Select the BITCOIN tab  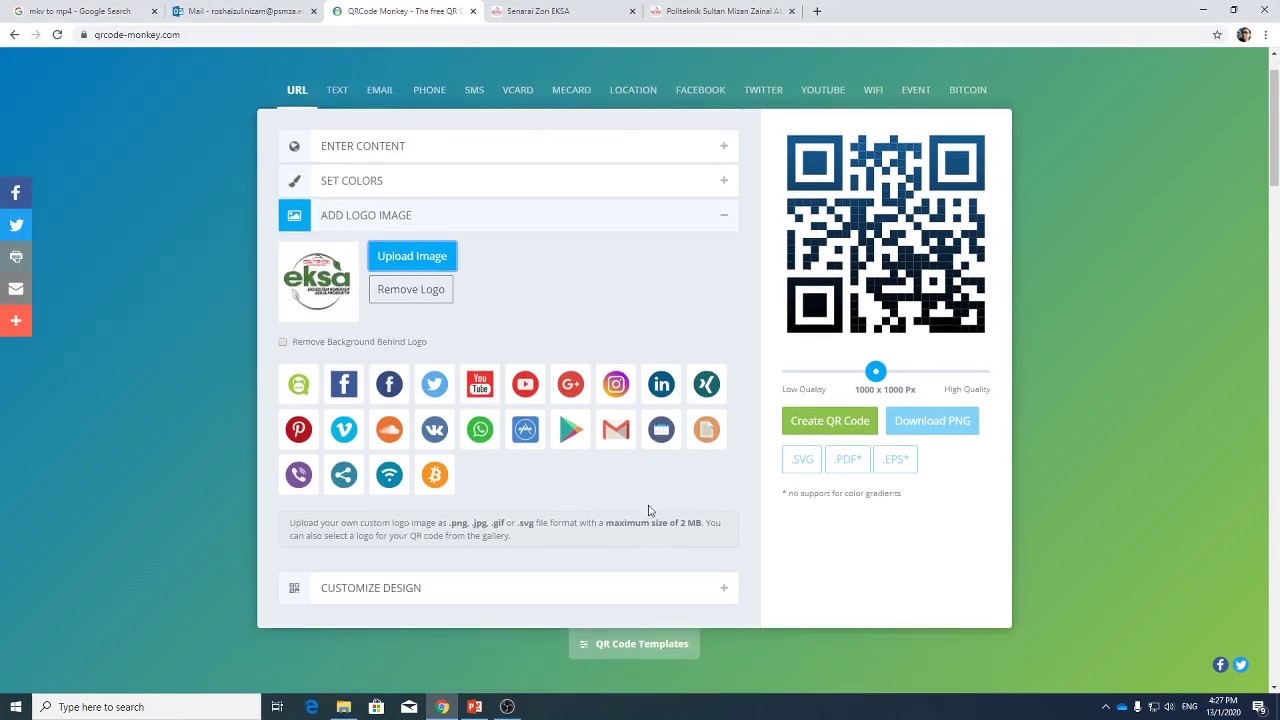[x=968, y=90]
